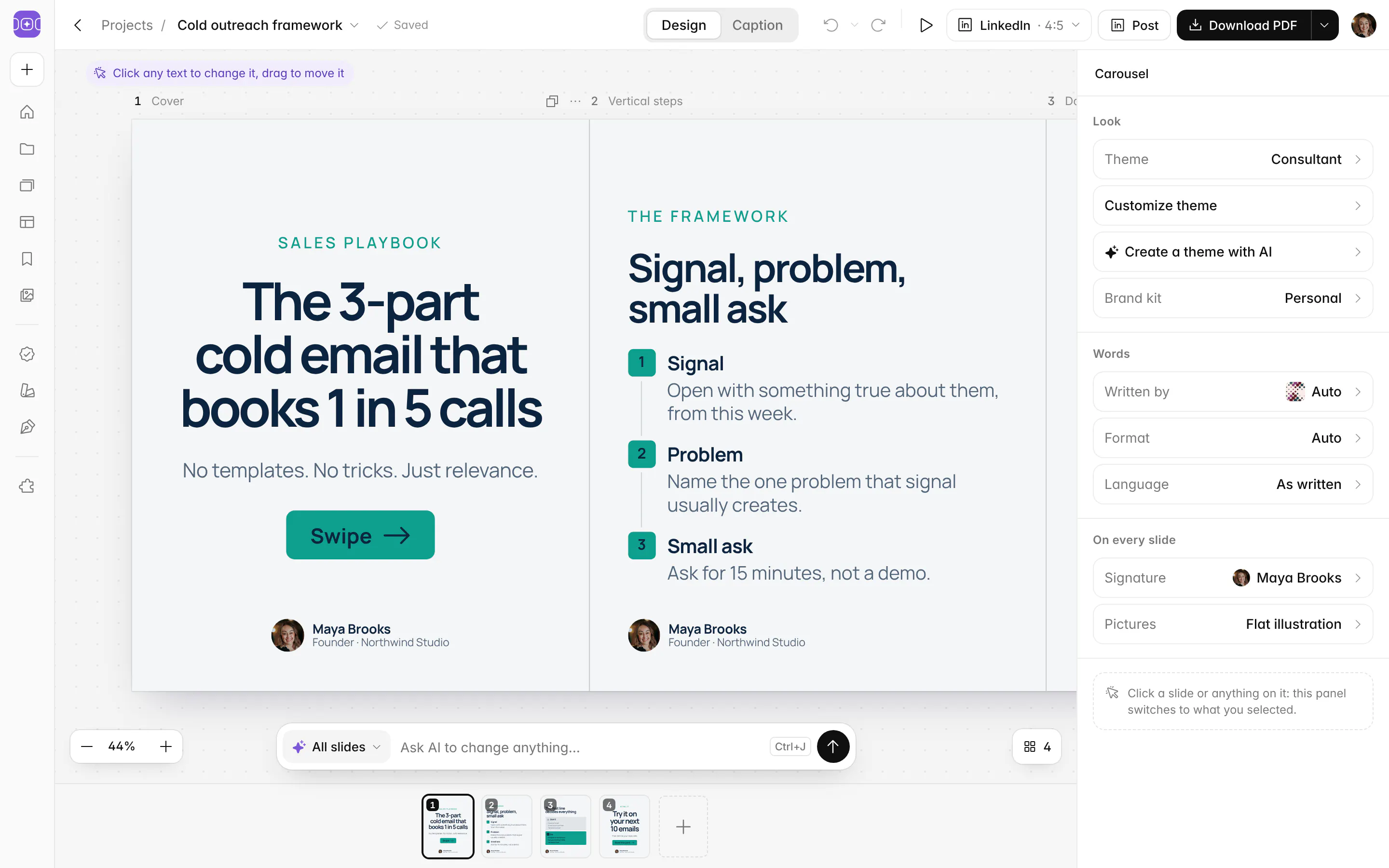Click the Projects breadcrumb link
1389x868 pixels.
127,25
